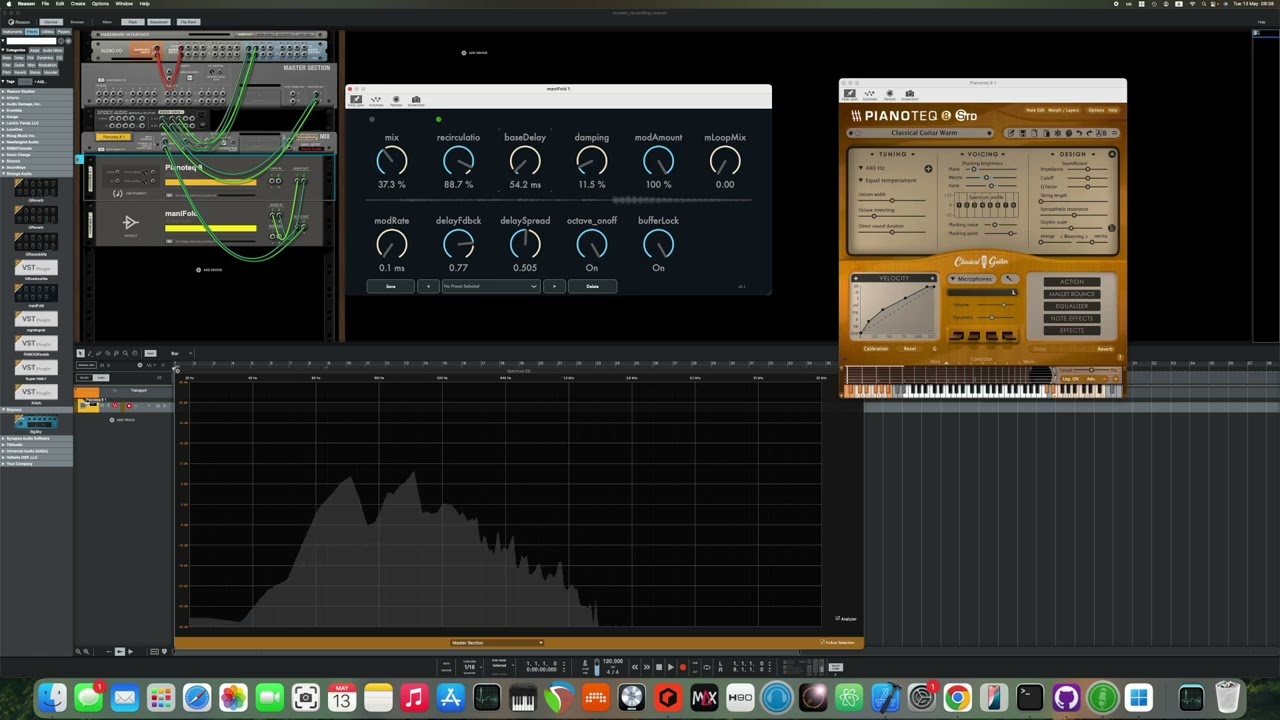Open Edit menu in menu bar
Screen dimensions: 1280x720
60,4
